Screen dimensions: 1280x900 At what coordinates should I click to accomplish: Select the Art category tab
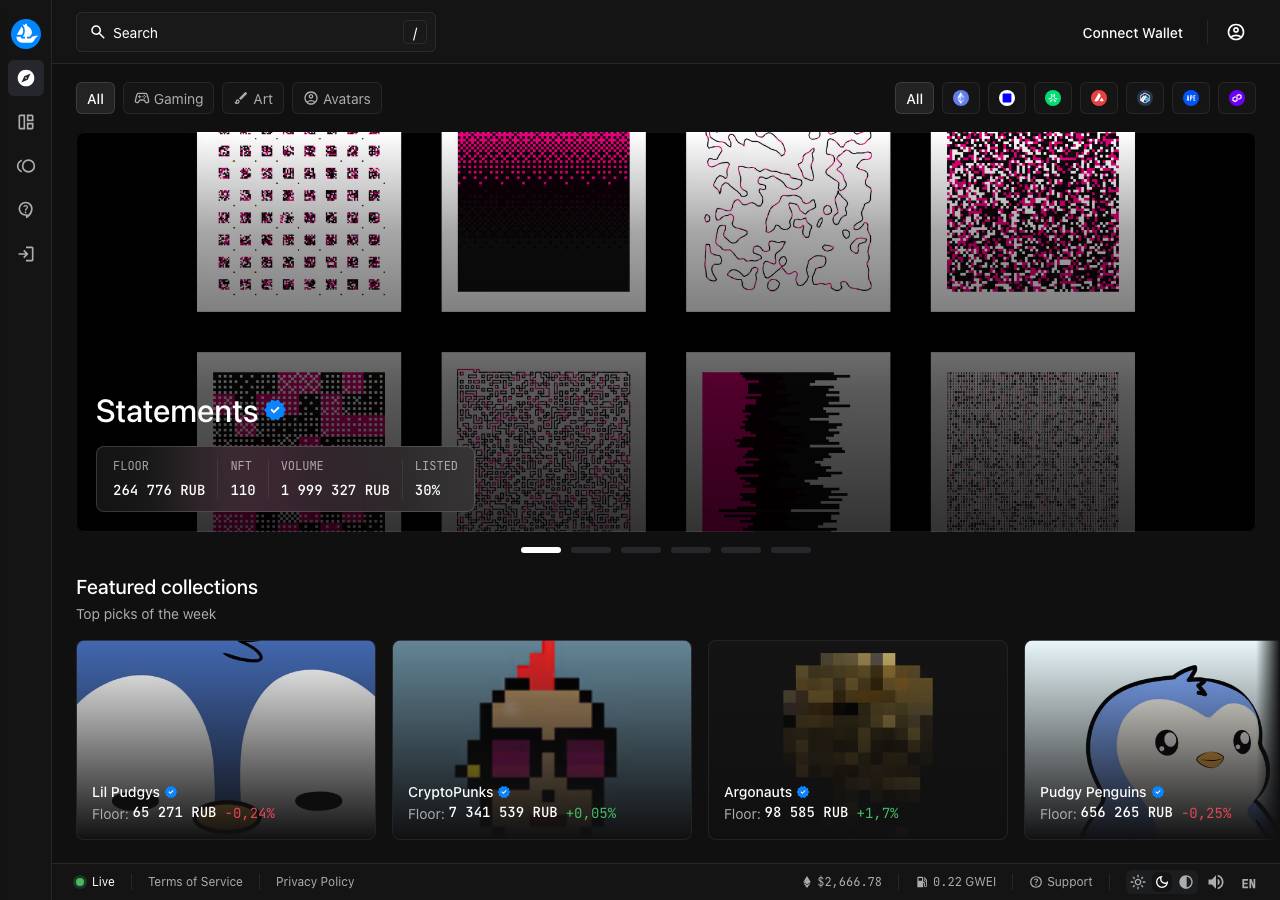point(253,98)
